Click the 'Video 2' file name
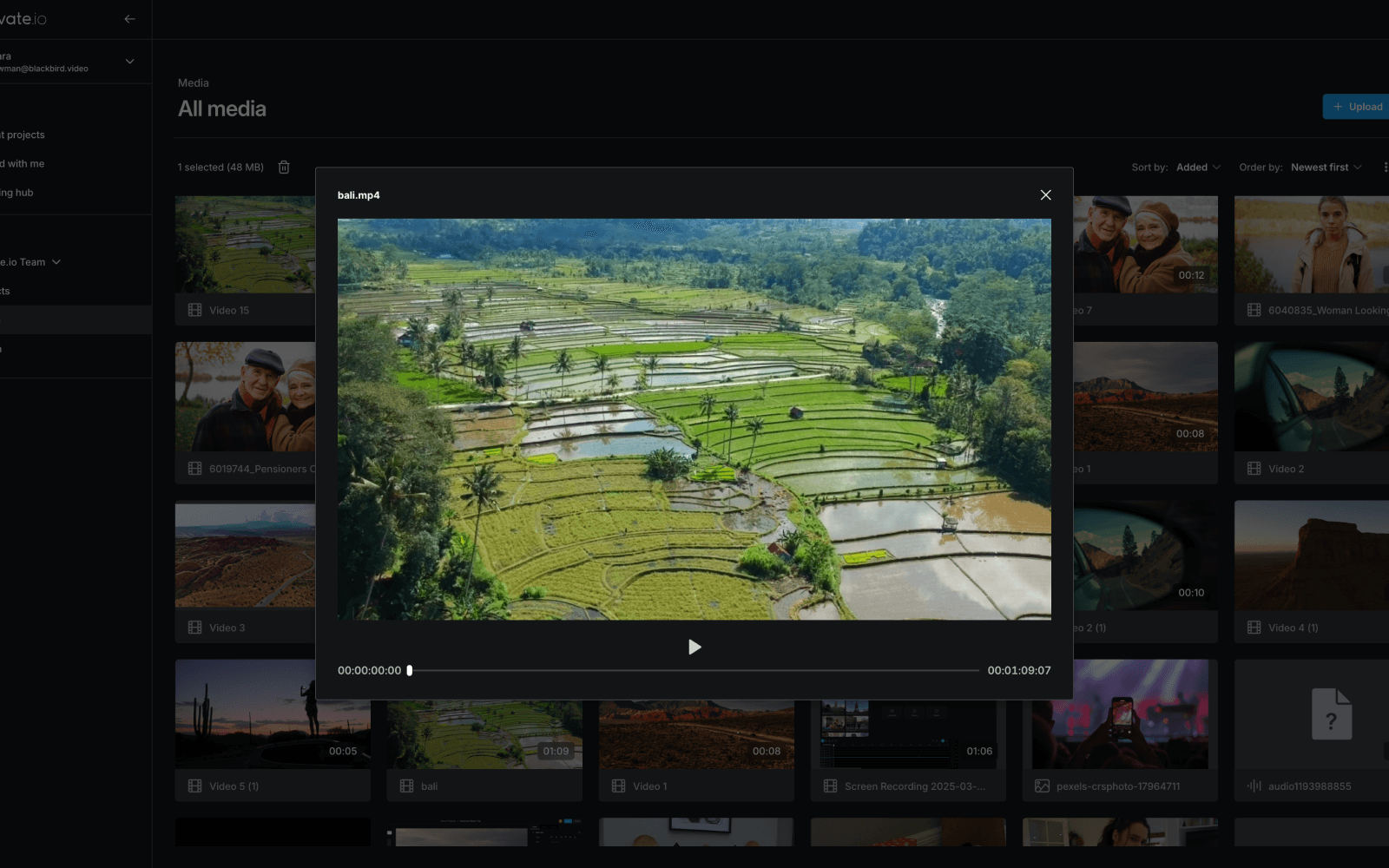This screenshot has width=1389, height=868. (x=1287, y=469)
